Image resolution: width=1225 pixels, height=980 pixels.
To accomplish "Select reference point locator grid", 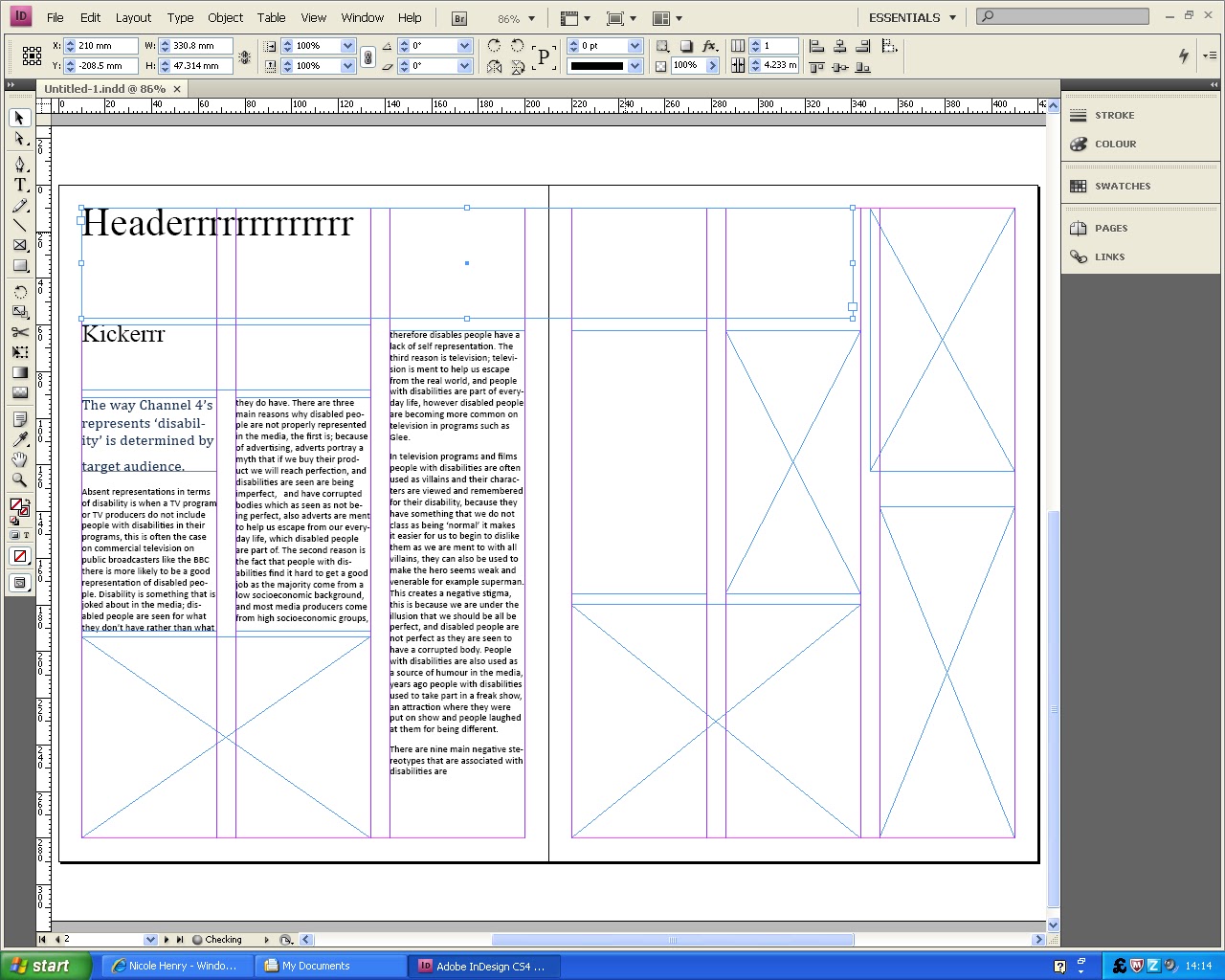I will click(x=32, y=56).
